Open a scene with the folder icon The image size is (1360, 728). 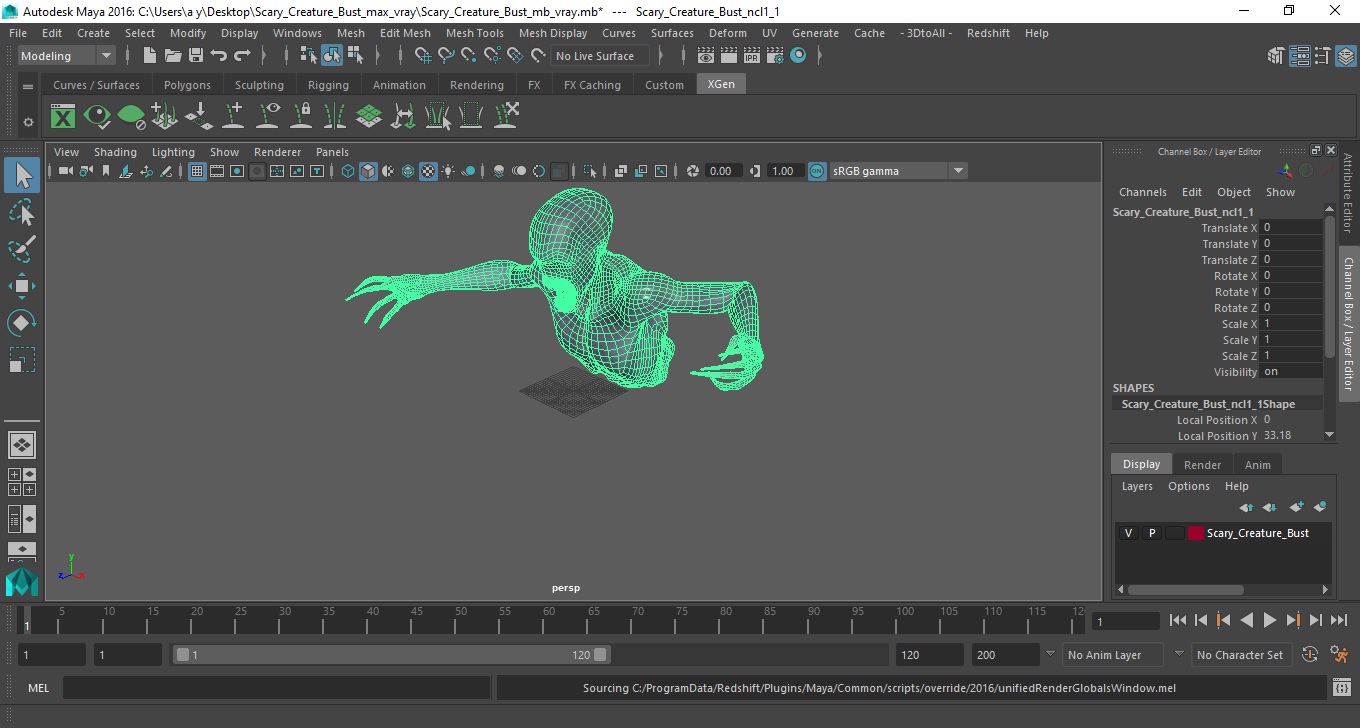[x=173, y=56]
